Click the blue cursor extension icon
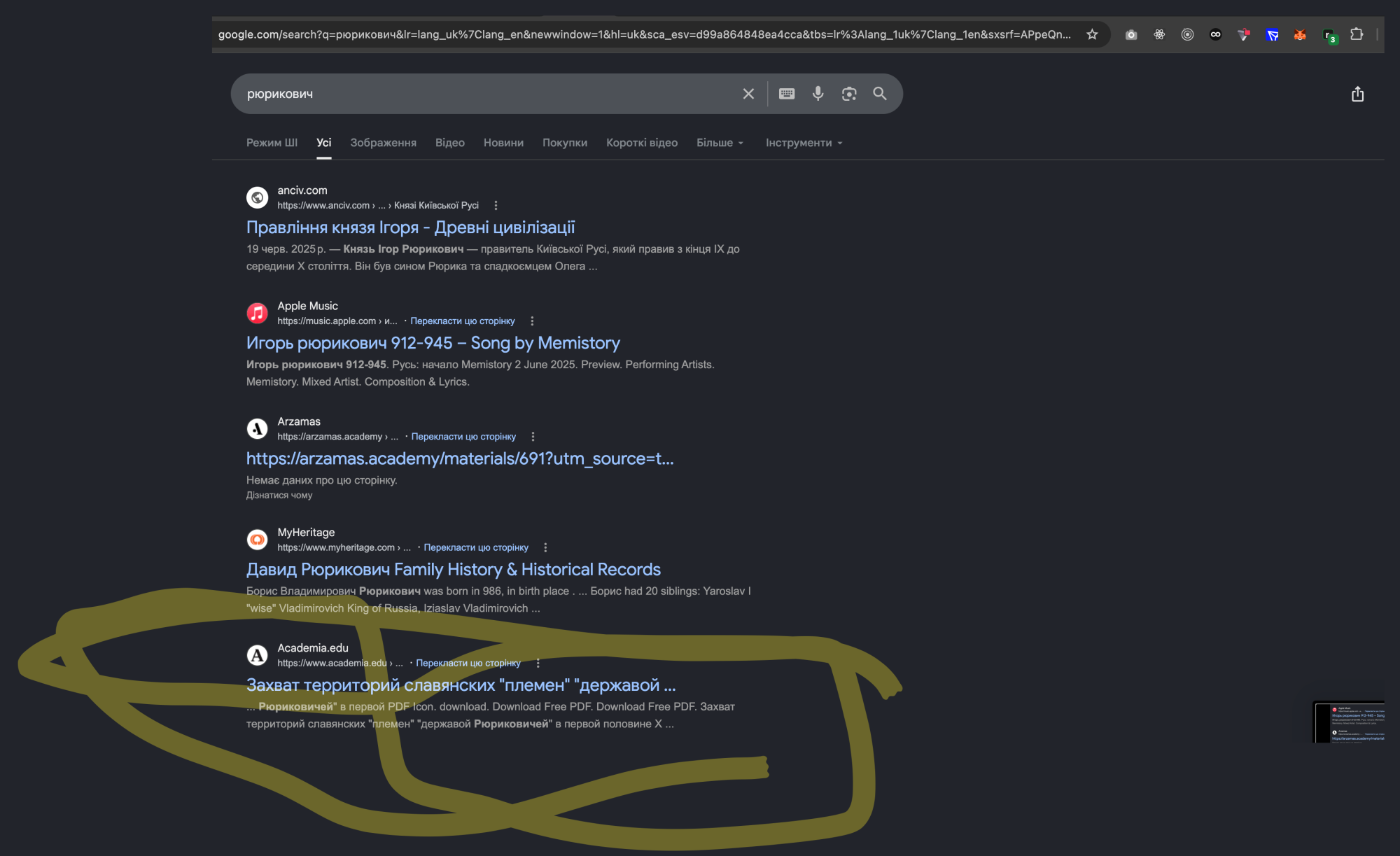The height and width of the screenshot is (856, 1400). coord(1272,34)
